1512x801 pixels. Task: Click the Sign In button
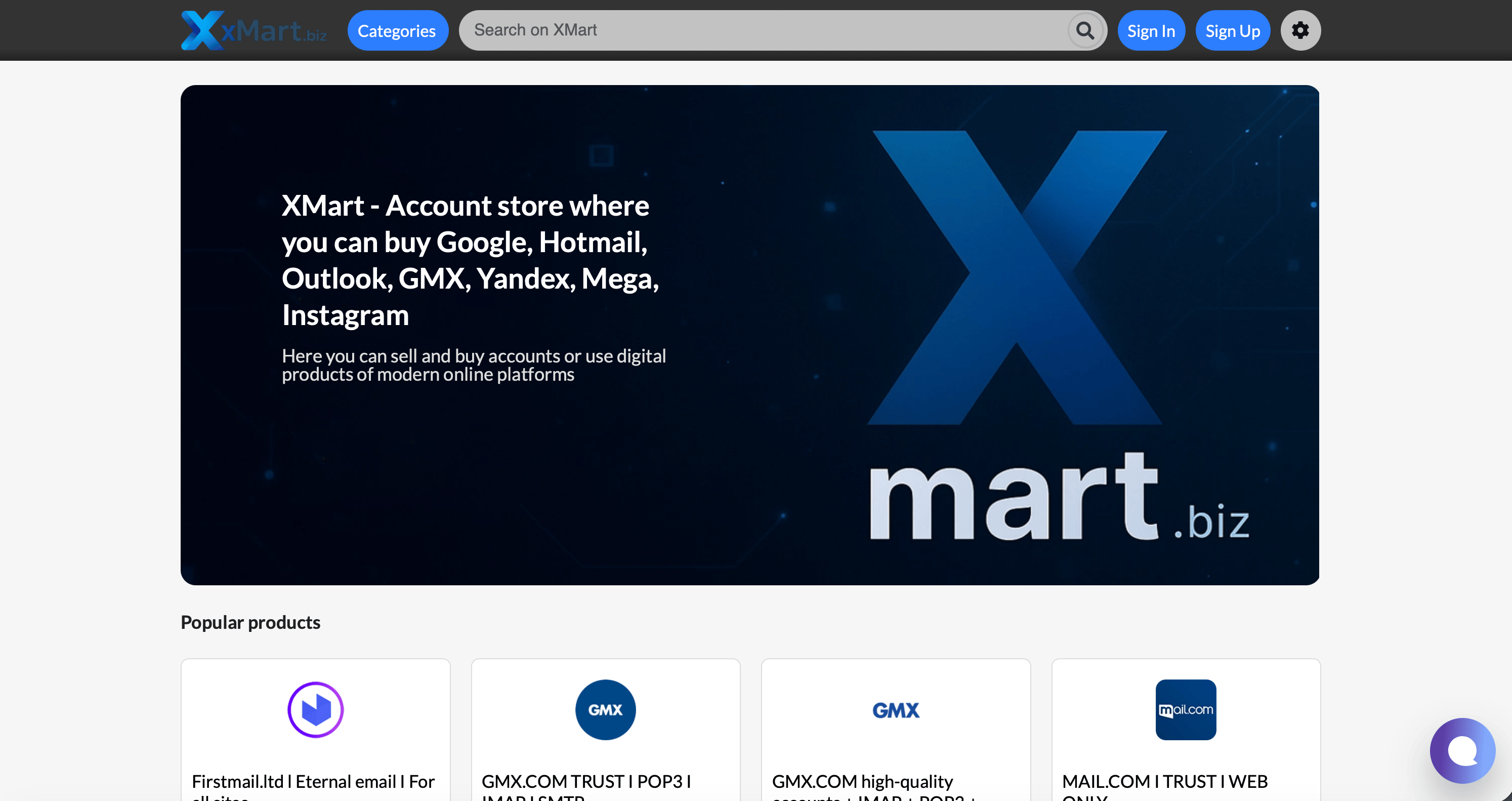point(1151,30)
